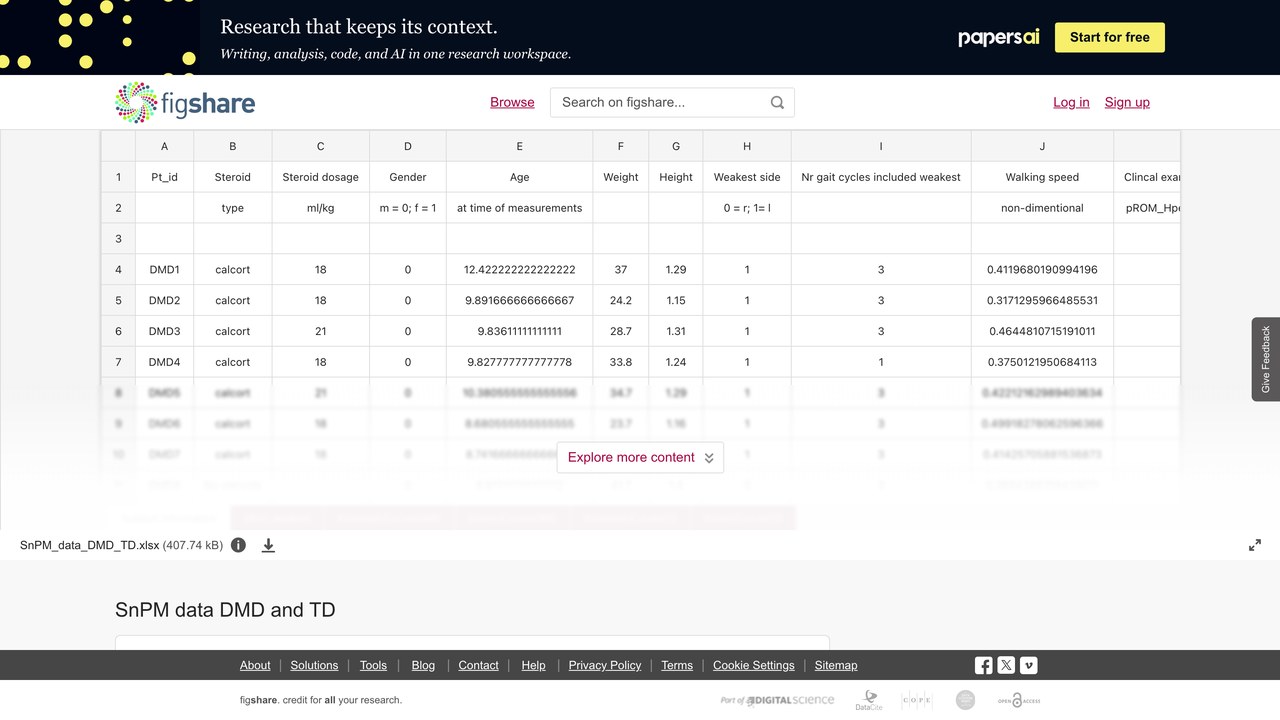Open the Sitemap footer link

tap(836, 665)
